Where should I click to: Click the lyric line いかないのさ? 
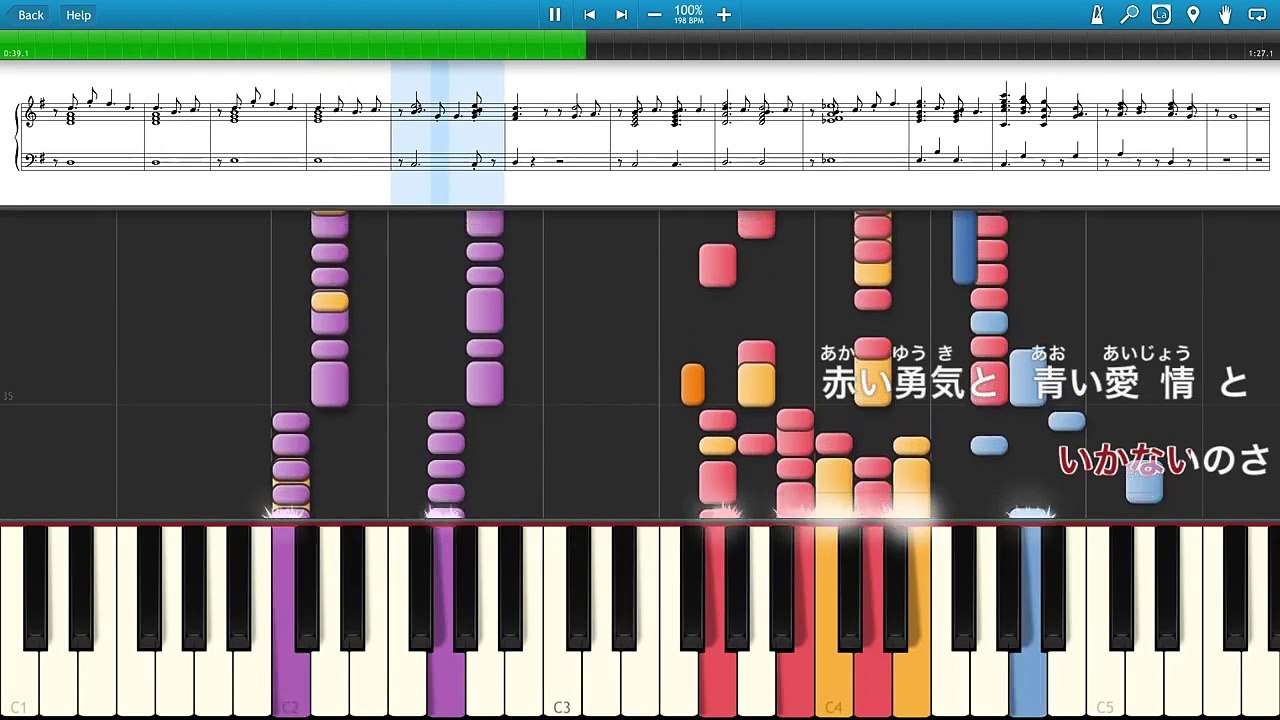(1164, 460)
